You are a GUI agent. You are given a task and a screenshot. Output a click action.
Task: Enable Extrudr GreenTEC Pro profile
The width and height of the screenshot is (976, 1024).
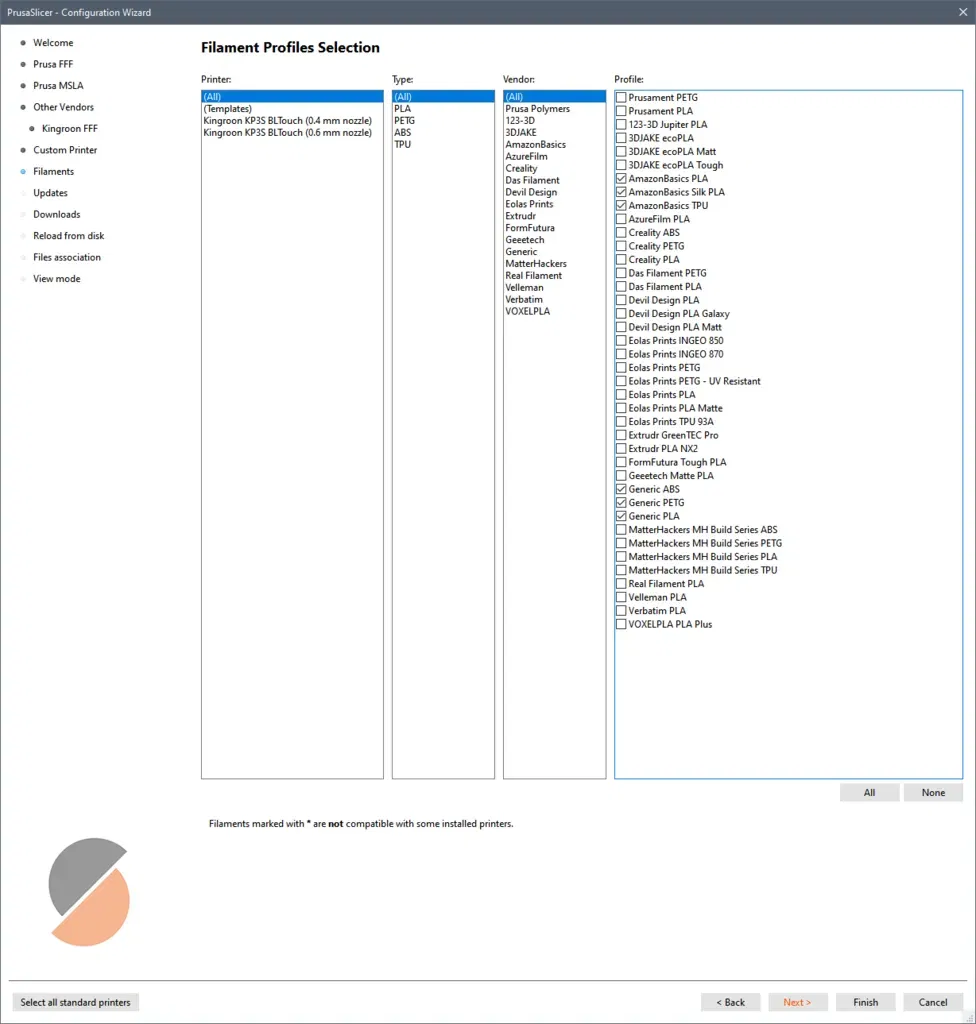pos(621,435)
